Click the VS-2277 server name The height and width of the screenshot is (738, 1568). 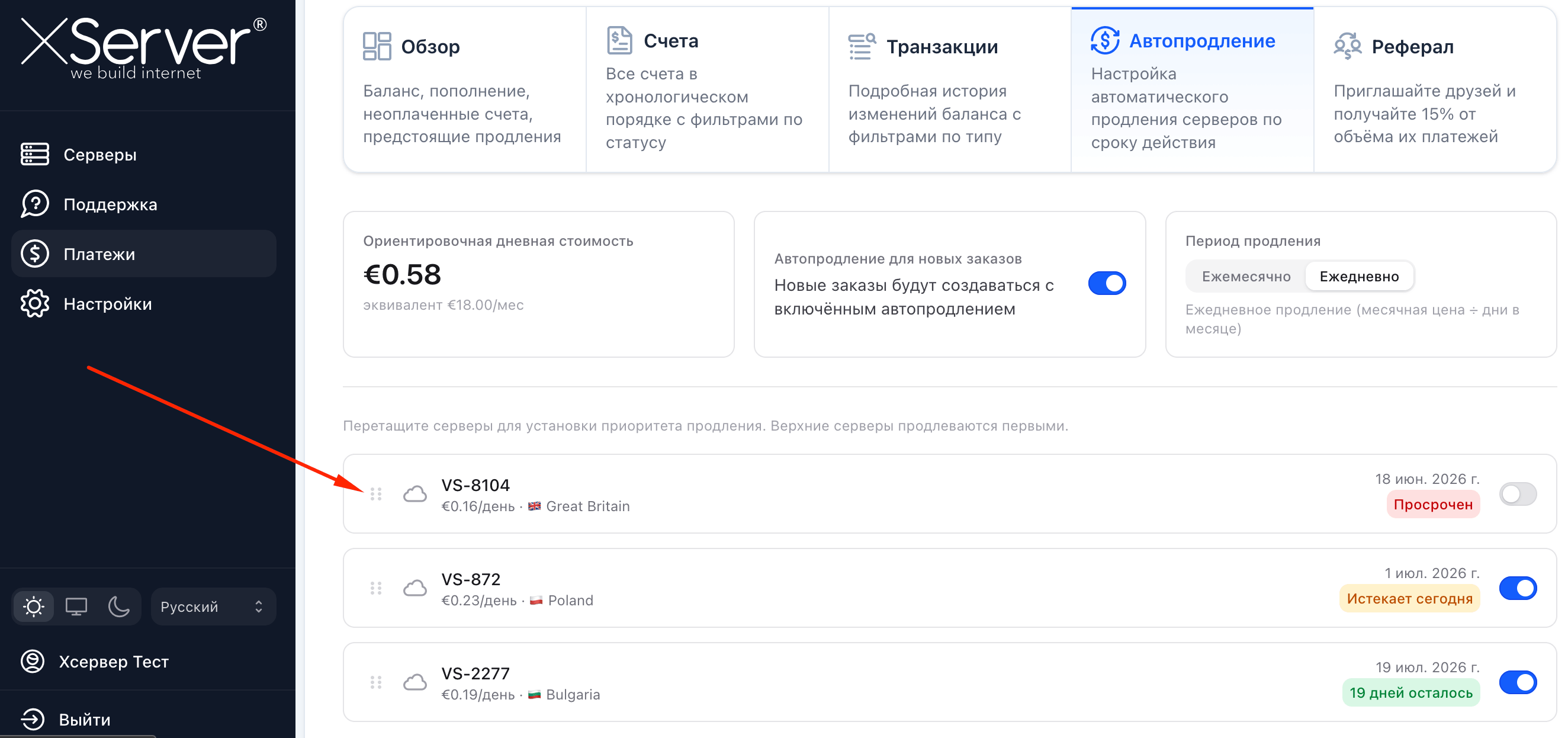coord(475,673)
